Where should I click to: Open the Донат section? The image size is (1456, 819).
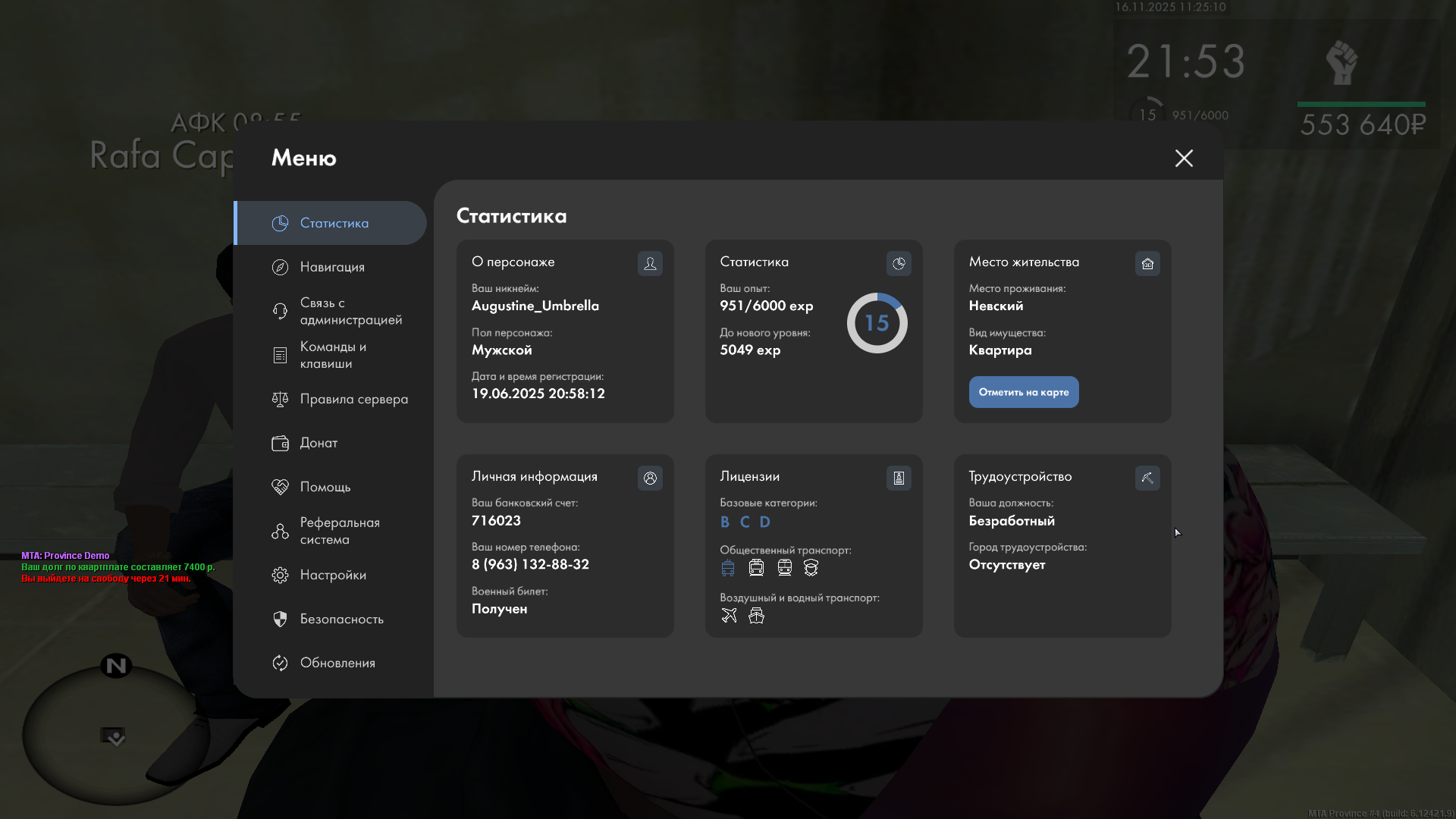tap(318, 443)
